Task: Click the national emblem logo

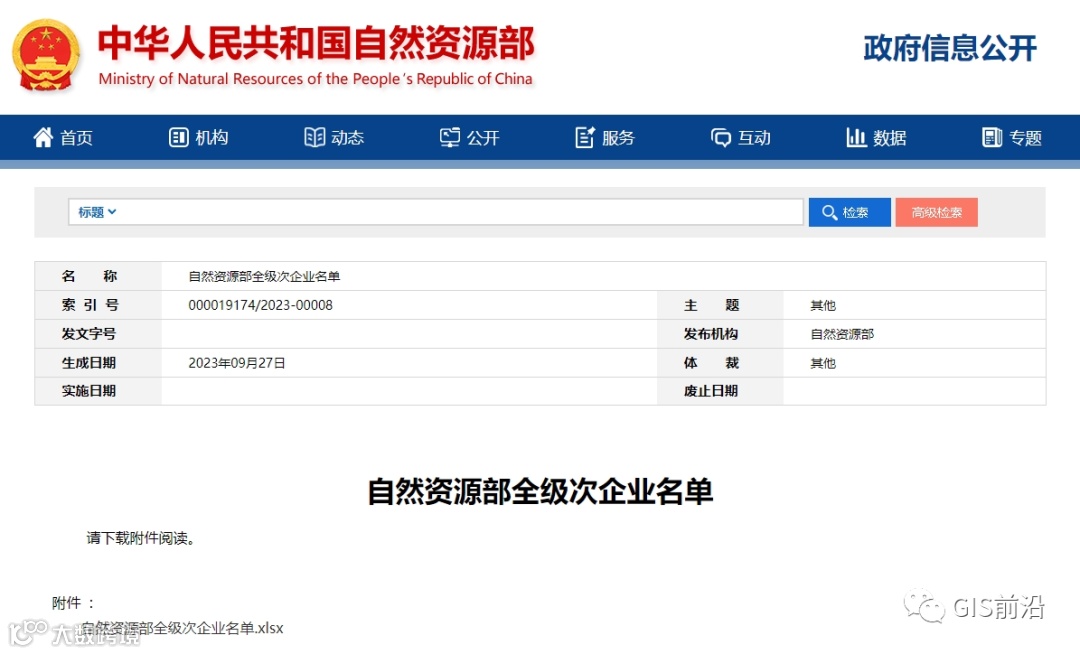Action: [x=45, y=55]
